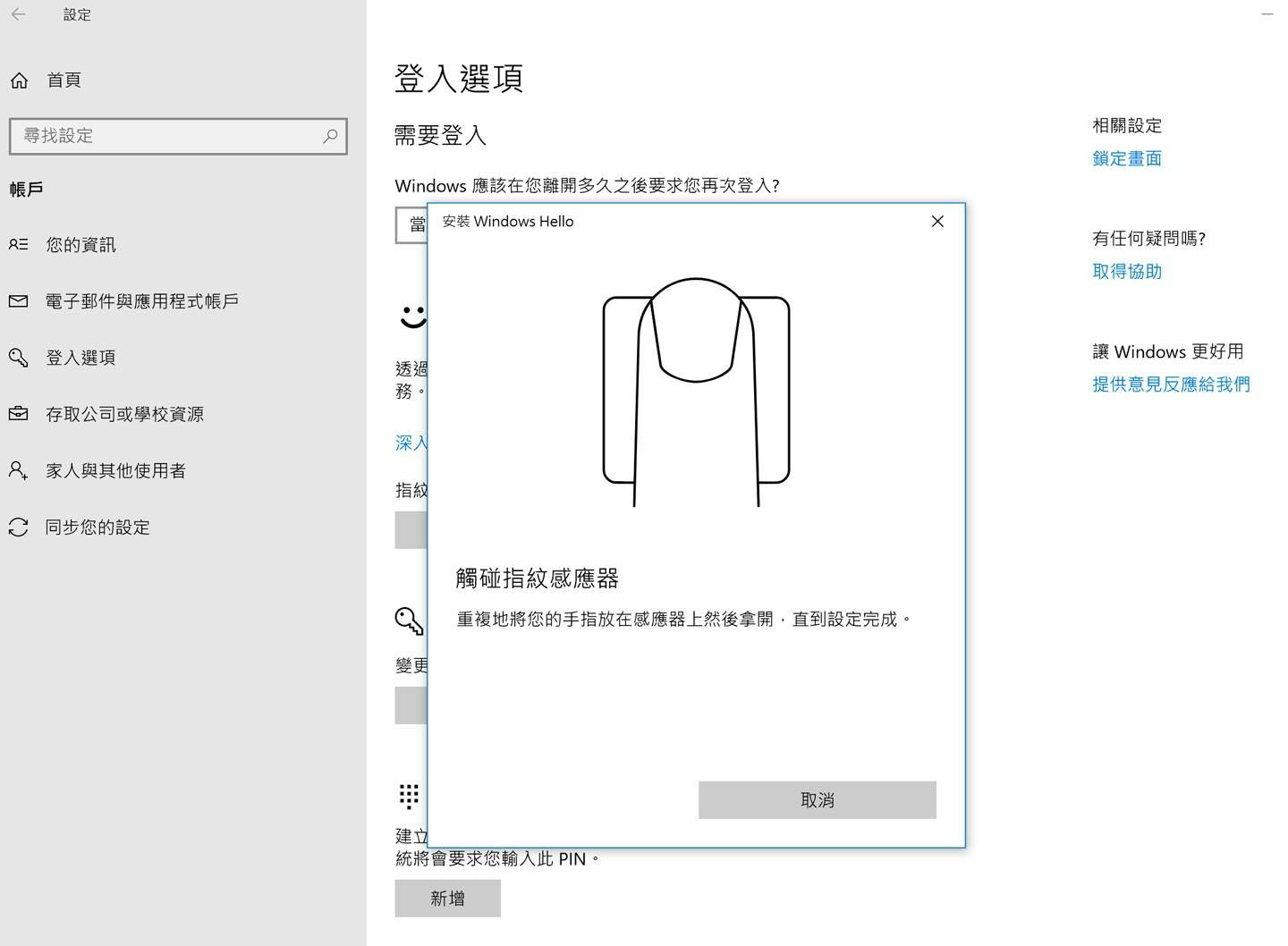Open the sign-in timeout dropdown
Screen dimensions: 1288x946
pyautogui.click(x=411, y=225)
